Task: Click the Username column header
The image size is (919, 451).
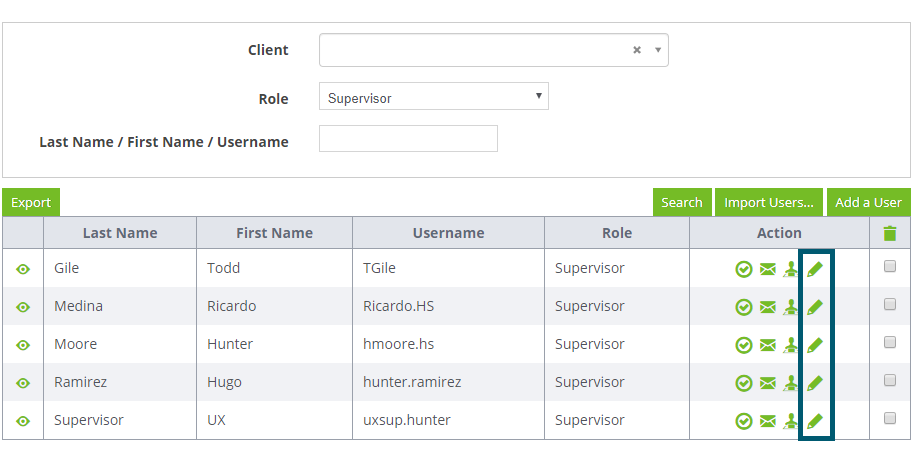Action: pyautogui.click(x=448, y=233)
